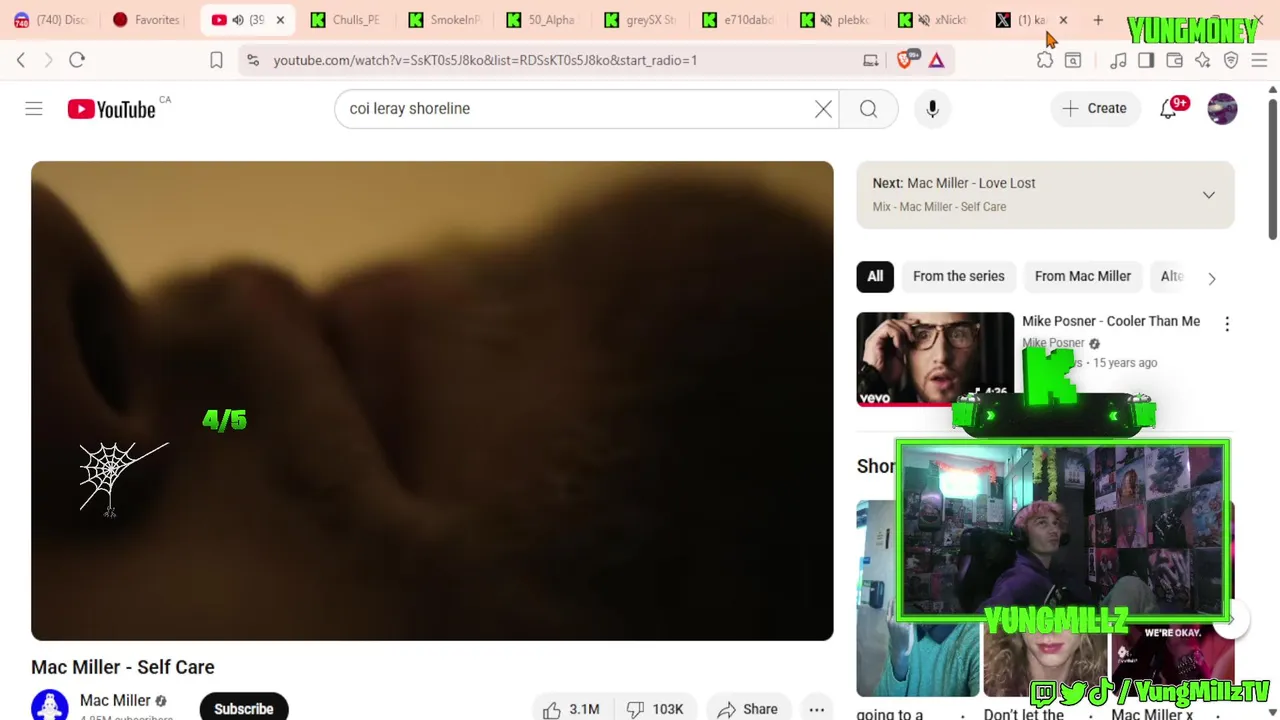Screen dimensions: 1280x720
Task: Open the YouTube hamburger guide menu
Action: point(34,108)
